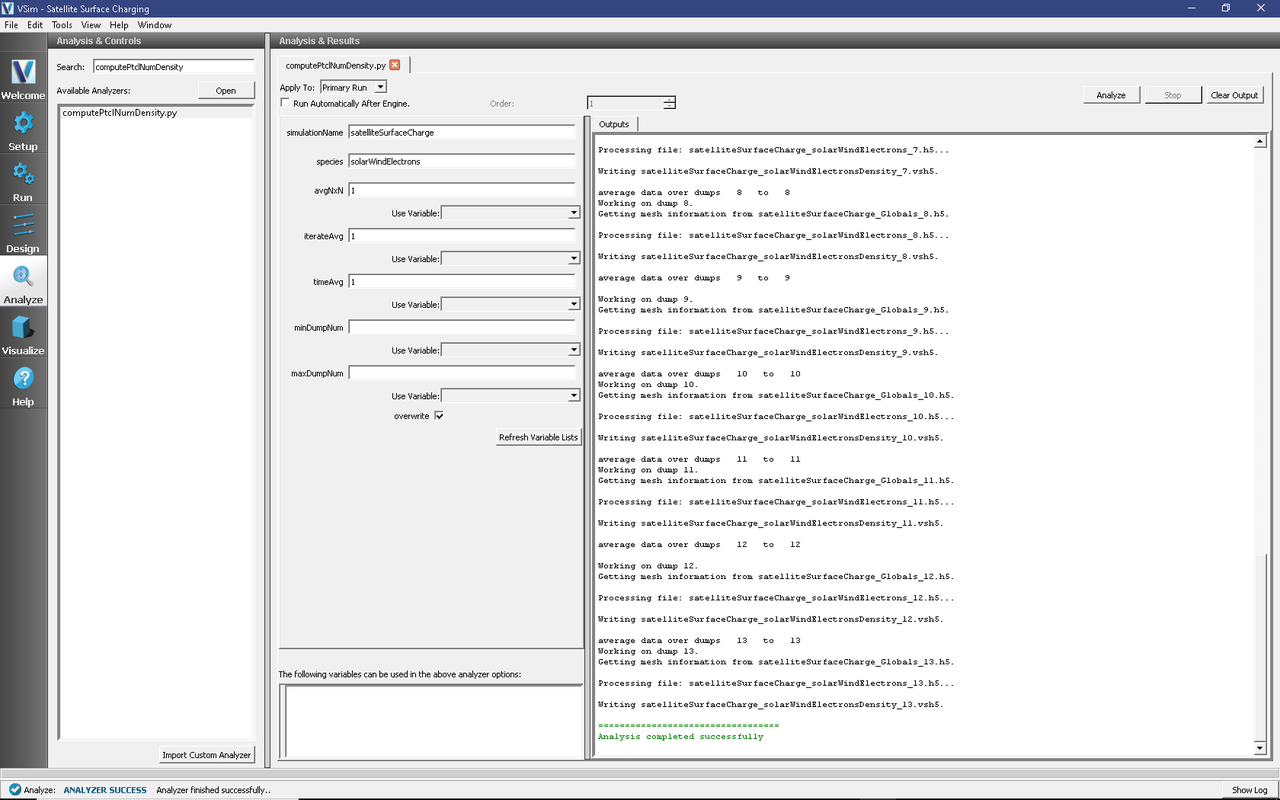Click the Analyze status checkmark icon
Image resolution: width=1280 pixels, height=800 pixels.
click(x=15, y=790)
